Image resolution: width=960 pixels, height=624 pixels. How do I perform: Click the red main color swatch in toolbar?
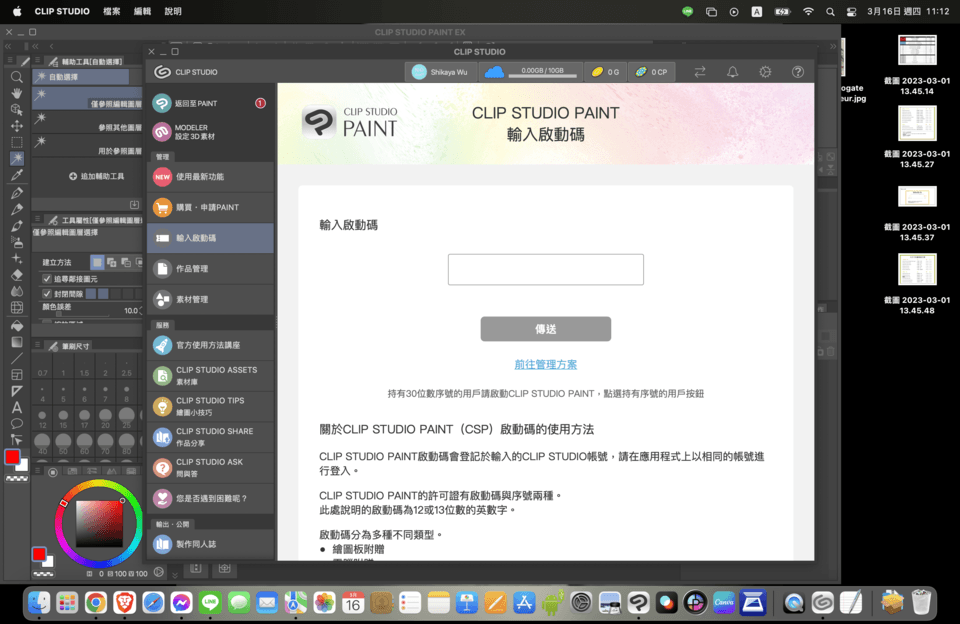pyautogui.click(x=12, y=457)
